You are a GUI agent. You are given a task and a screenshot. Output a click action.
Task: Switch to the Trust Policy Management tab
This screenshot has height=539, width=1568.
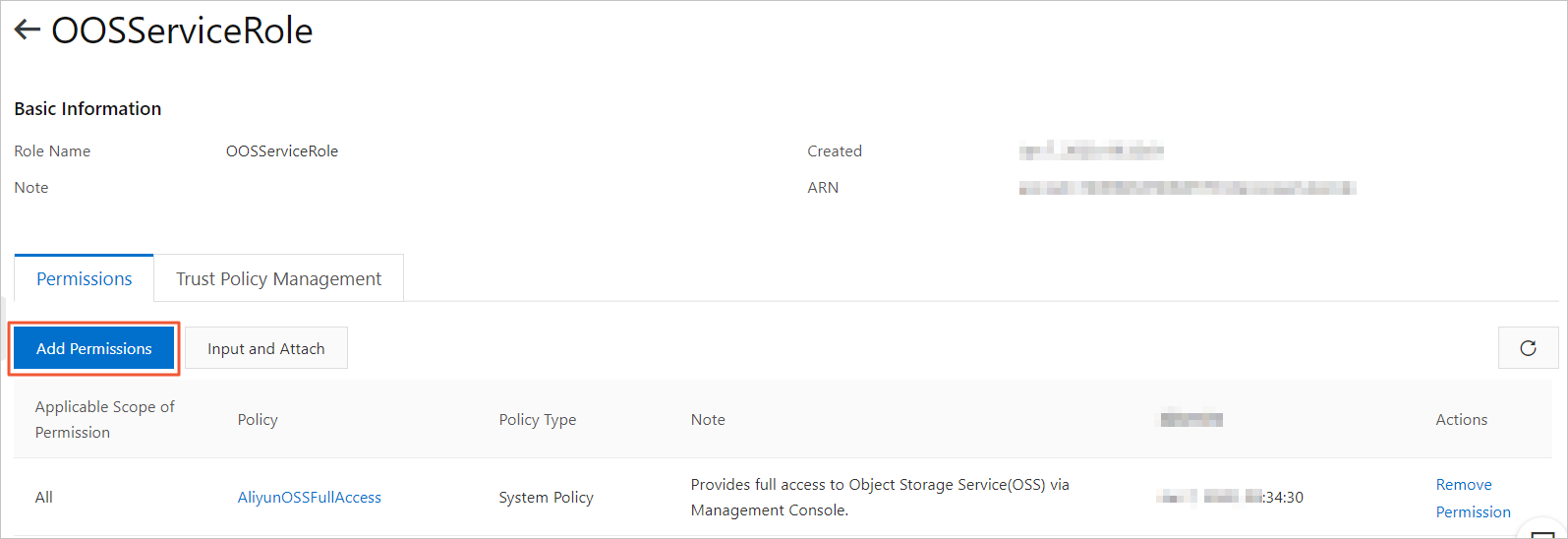click(x=278, y=278)
